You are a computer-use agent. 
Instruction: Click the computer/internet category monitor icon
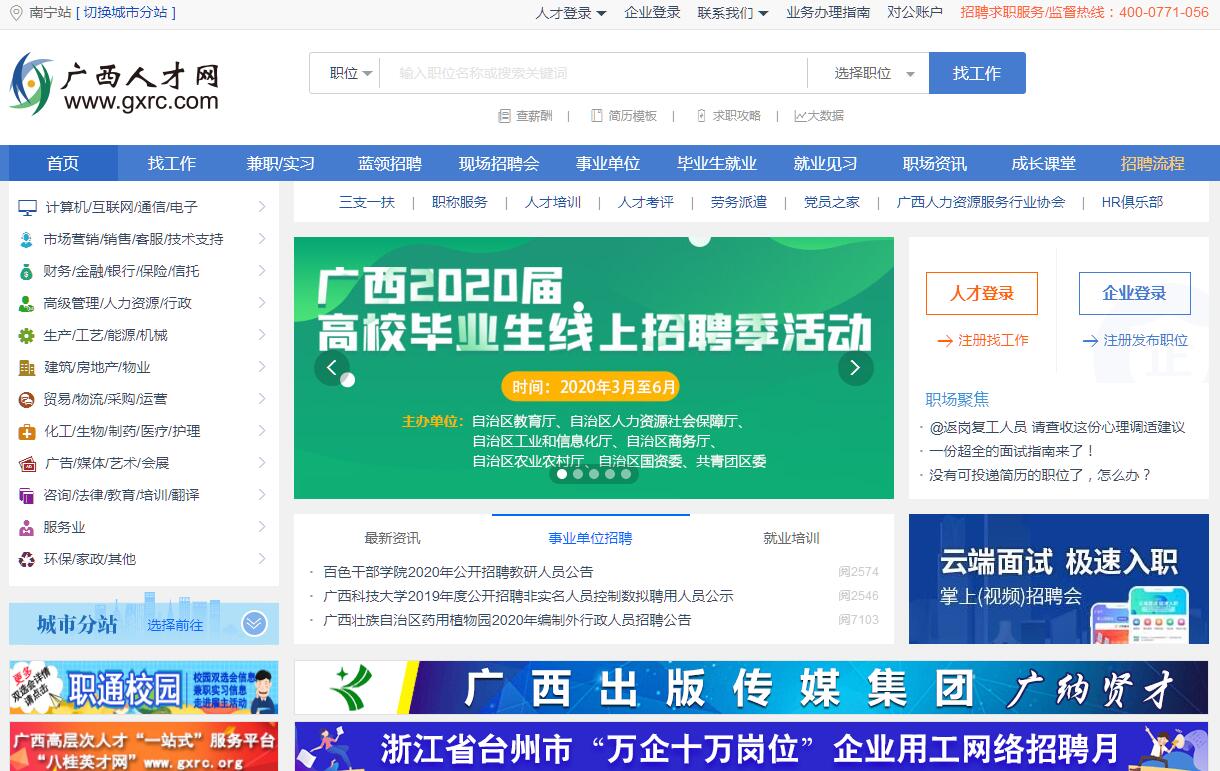[27, 208]
